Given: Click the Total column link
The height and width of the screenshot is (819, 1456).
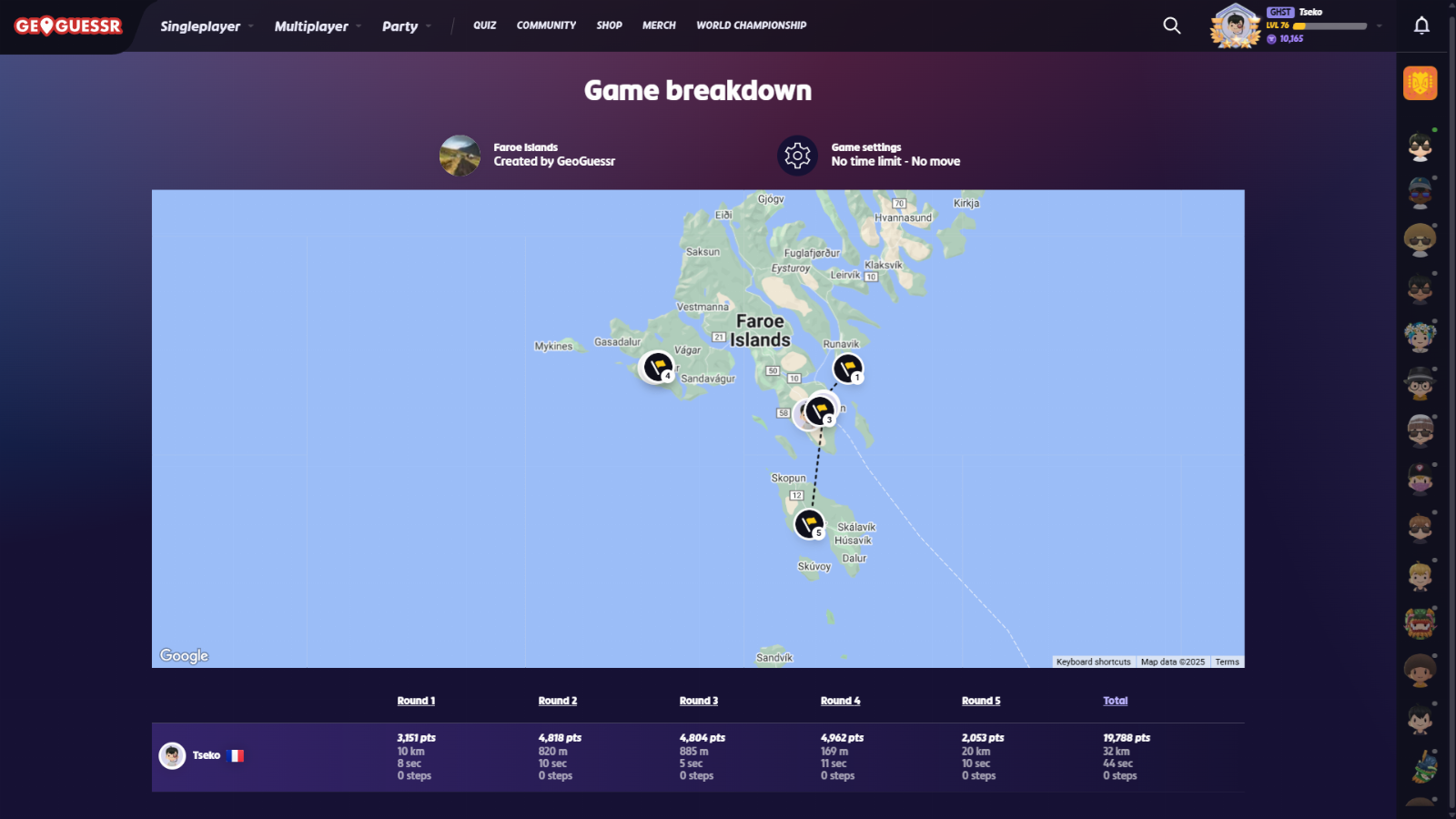Looking at the screenshot, I should [1115, 701].
